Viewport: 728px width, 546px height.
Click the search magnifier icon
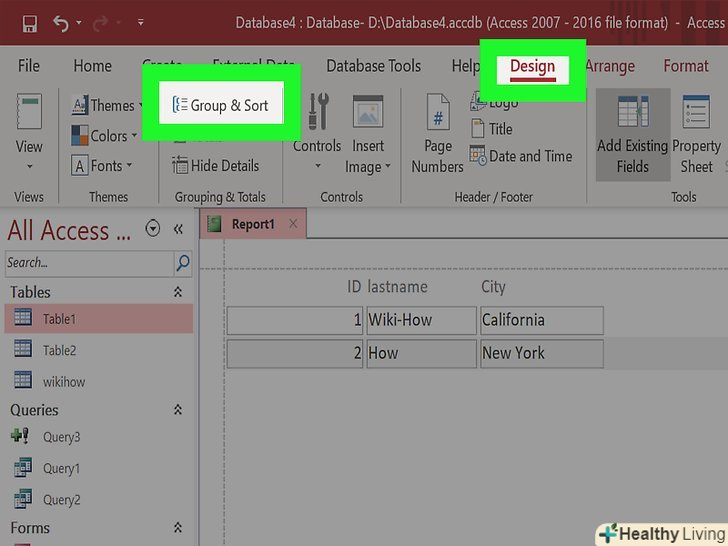(183, 263)
